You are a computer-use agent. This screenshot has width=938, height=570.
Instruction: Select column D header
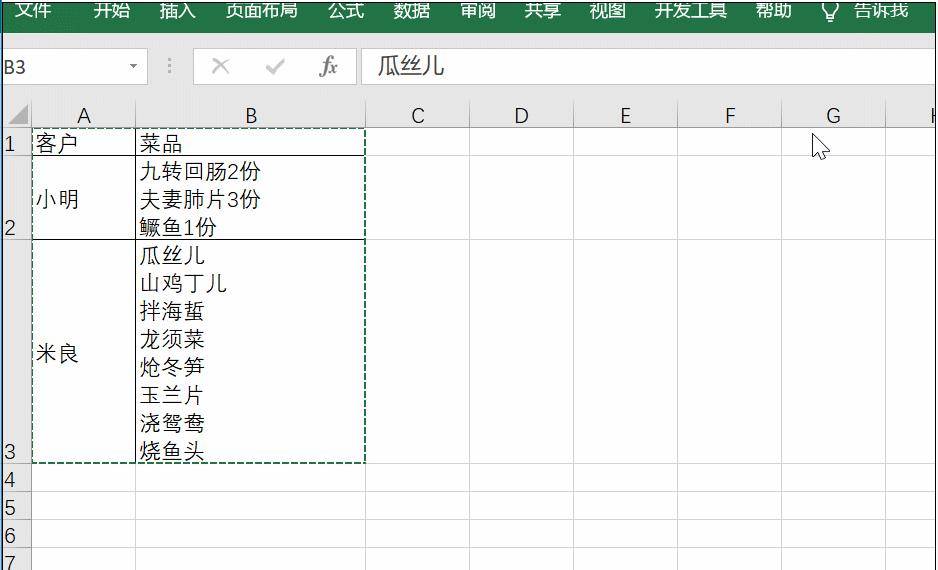pos(522,115)
